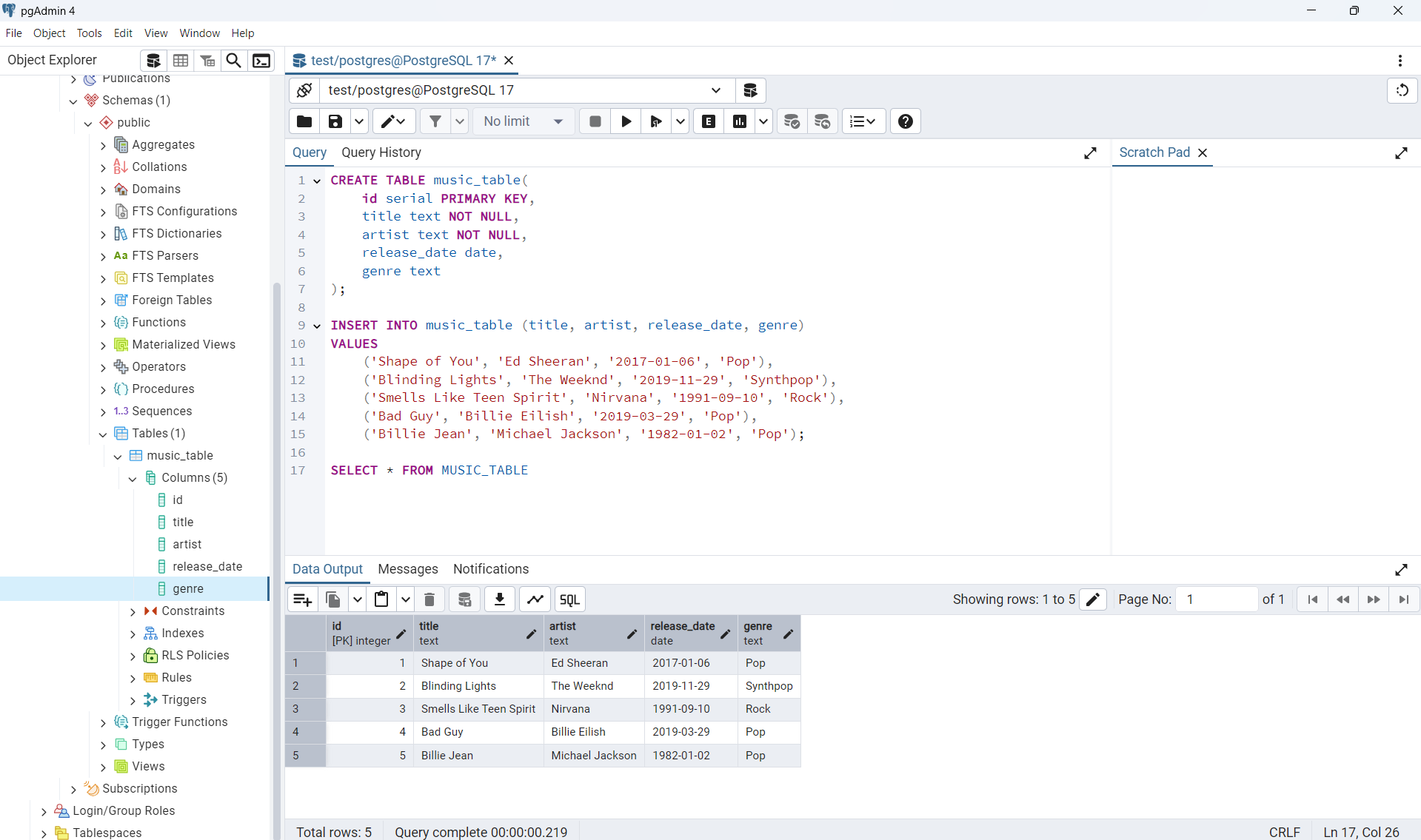This screenshot has width=1421, height=840.
Task: Click Search Objects magnifier in Object Explorer
Action: (233, 61)
